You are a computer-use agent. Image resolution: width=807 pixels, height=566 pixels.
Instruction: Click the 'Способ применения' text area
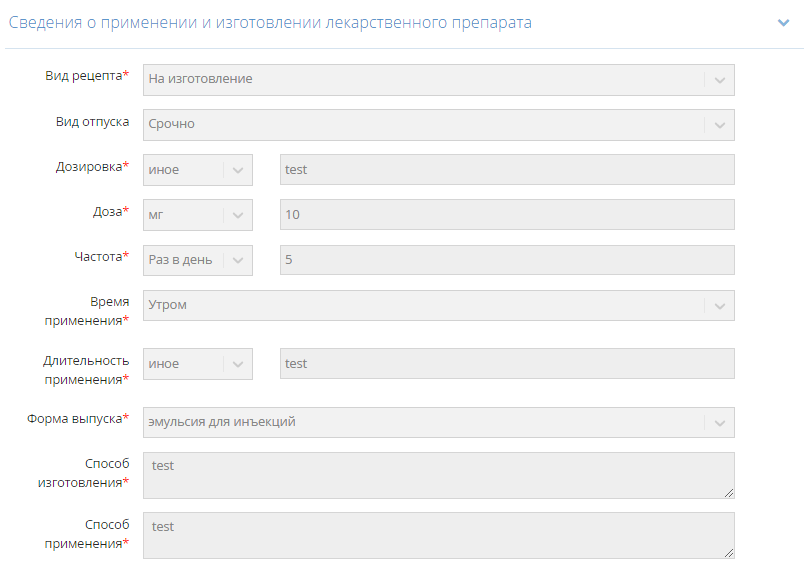pyautogui.click(x=438, y=535)
